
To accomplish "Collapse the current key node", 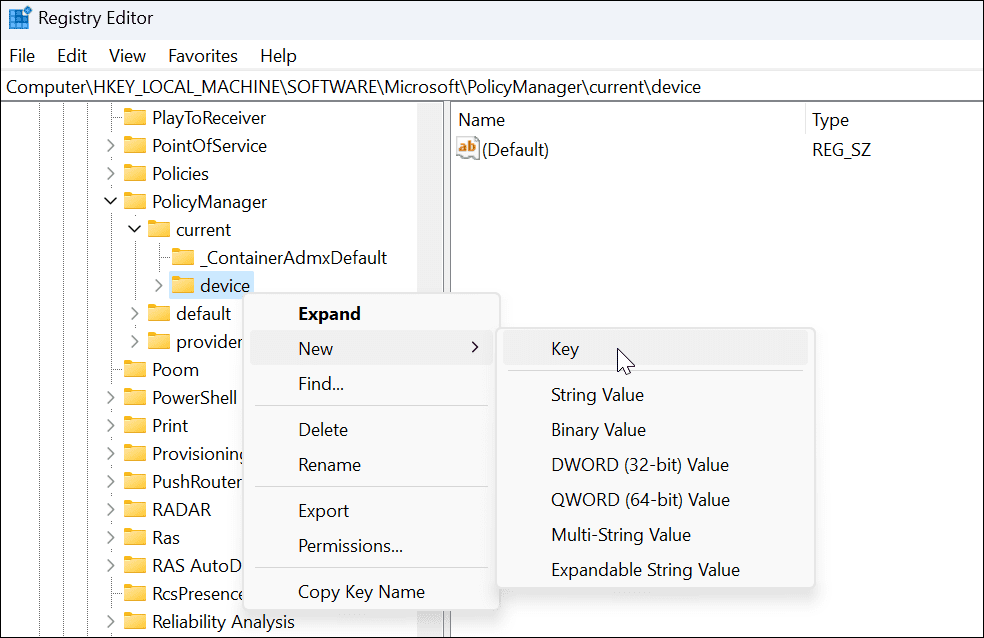I will point(134,230).
